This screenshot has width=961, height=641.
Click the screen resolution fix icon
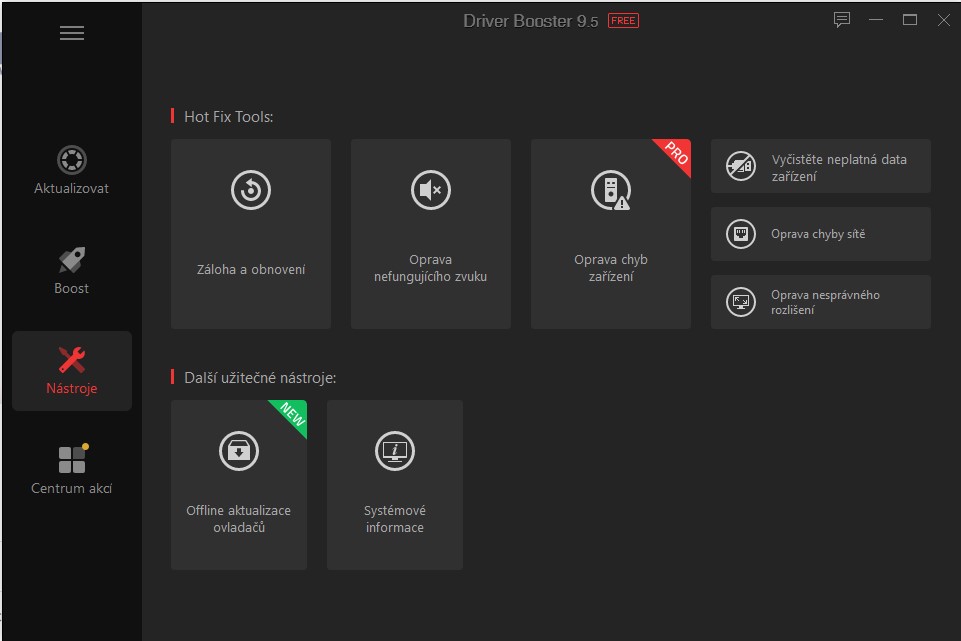coord(741,302)
